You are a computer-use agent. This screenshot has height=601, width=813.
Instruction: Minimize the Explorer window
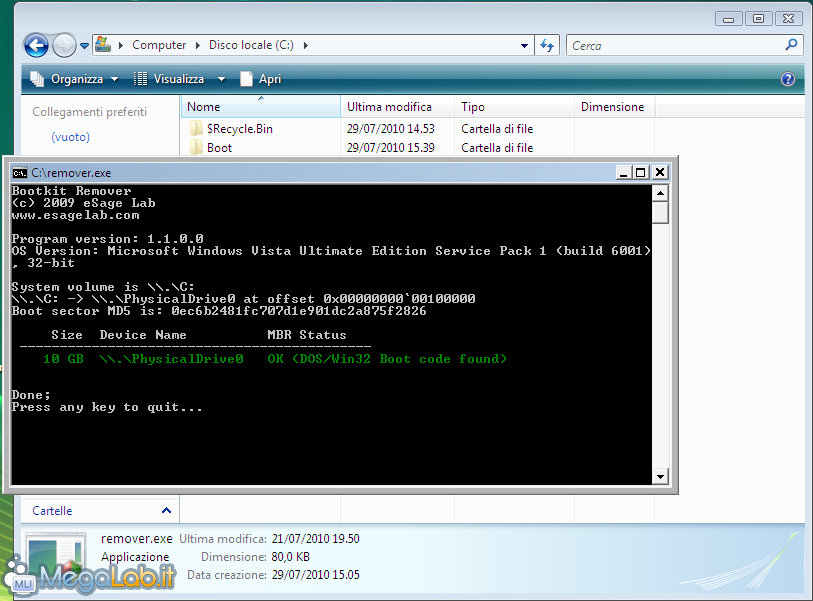[x=728, y=19]
